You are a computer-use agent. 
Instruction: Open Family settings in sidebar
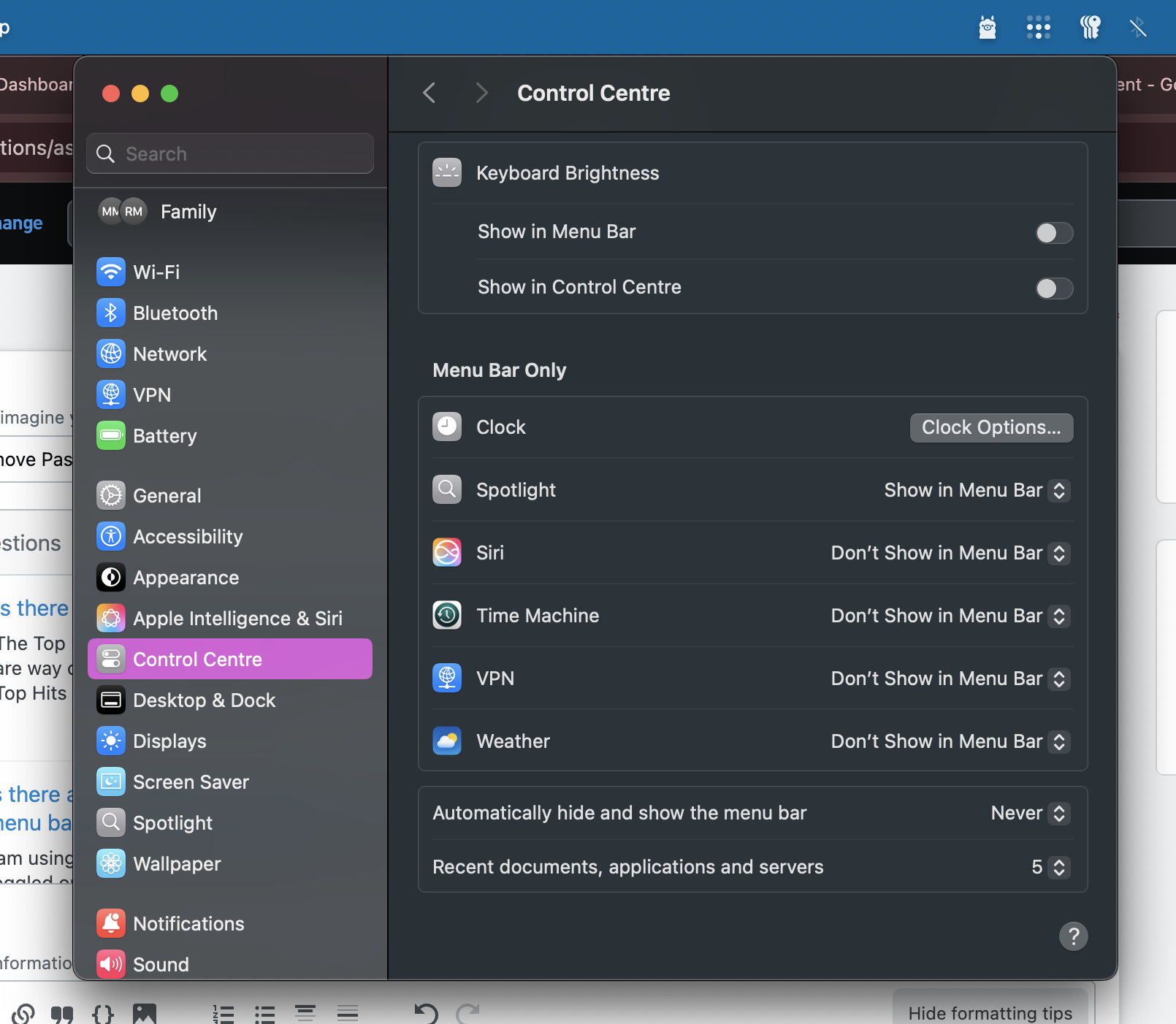click(x=230, y=212)
